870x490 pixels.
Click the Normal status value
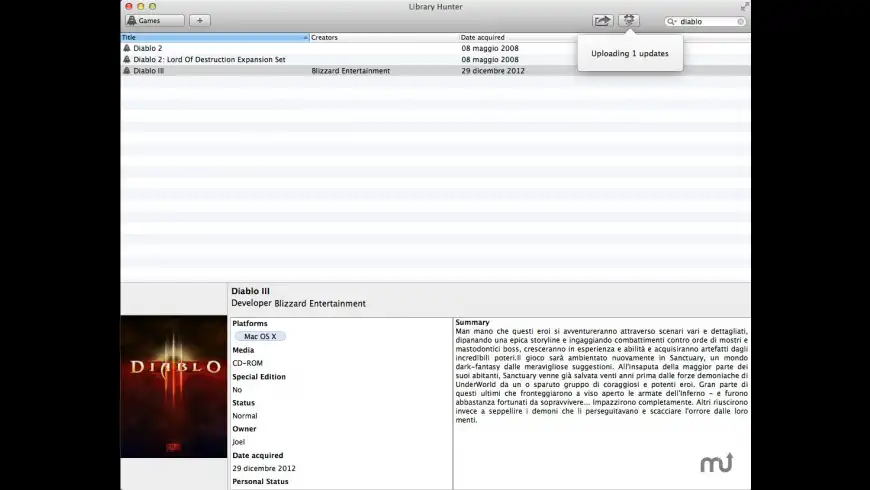pyautogui.click(x=245, y=416)
